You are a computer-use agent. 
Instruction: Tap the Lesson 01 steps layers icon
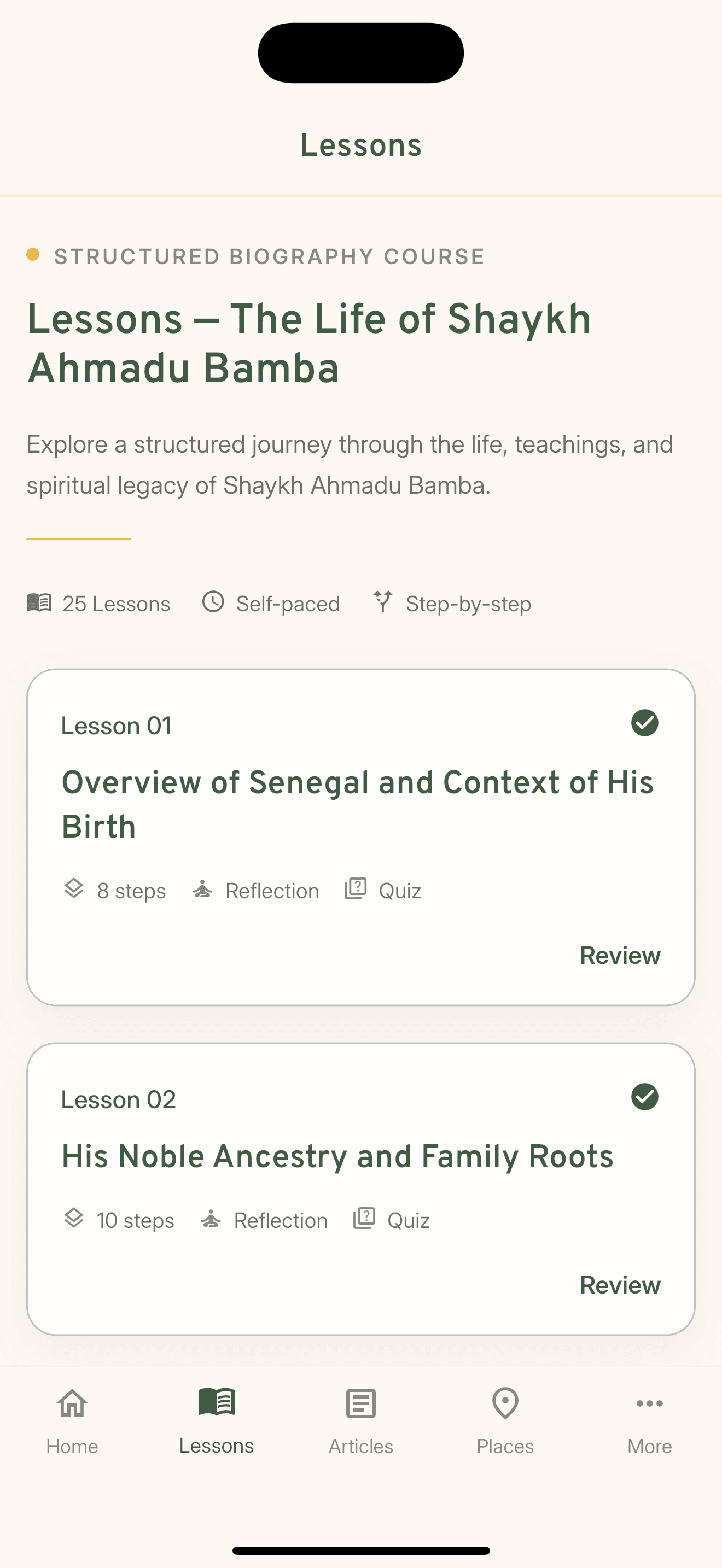coord(74,888)
